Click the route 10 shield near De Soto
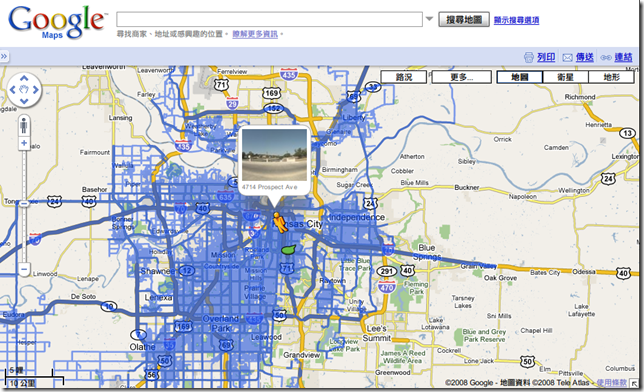This screenshot has width=644, height=392. 109,306
